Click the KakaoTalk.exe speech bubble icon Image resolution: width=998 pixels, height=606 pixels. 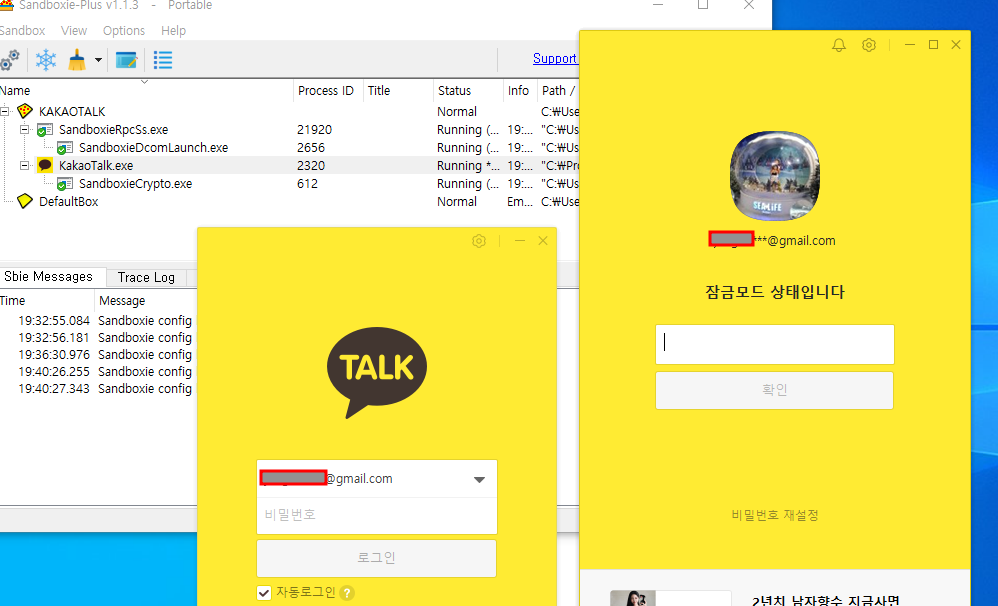(x=45, y=166)
